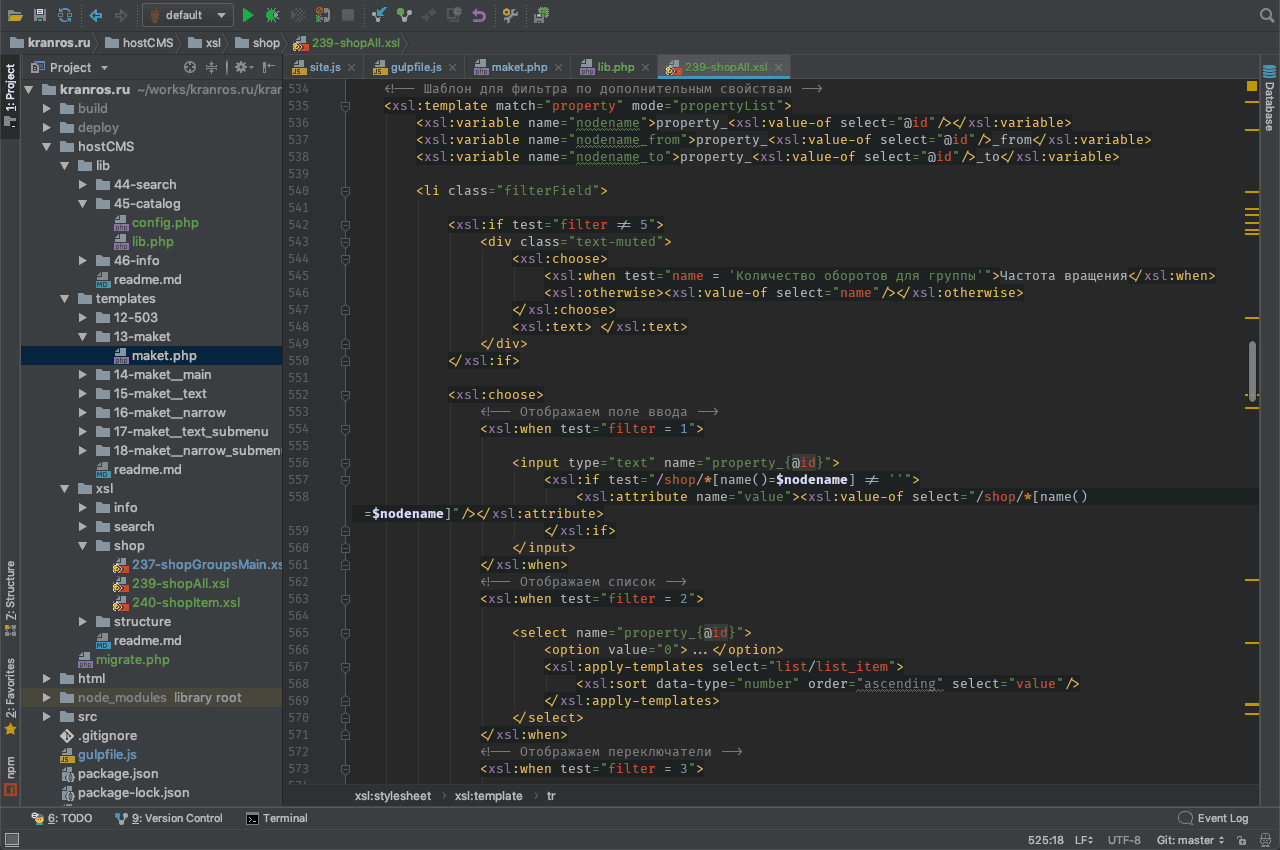
Task: Click the Show History toolbar icon
Action: pos(454,15)
